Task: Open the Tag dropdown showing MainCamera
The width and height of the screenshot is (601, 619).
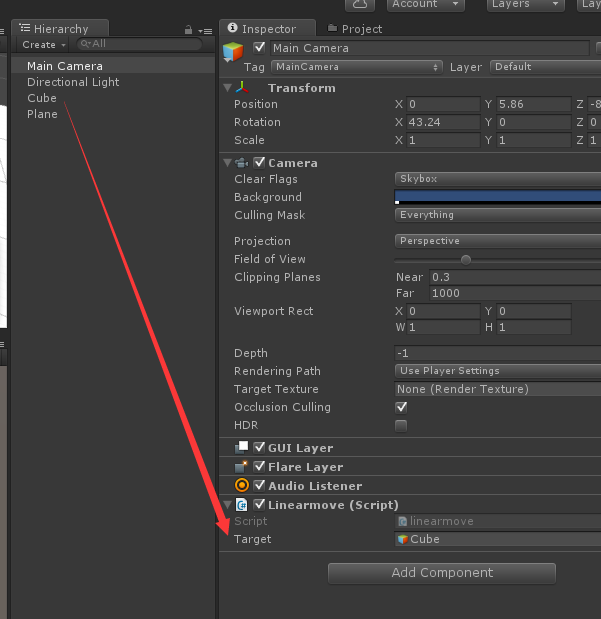Action: pos(356,67)
